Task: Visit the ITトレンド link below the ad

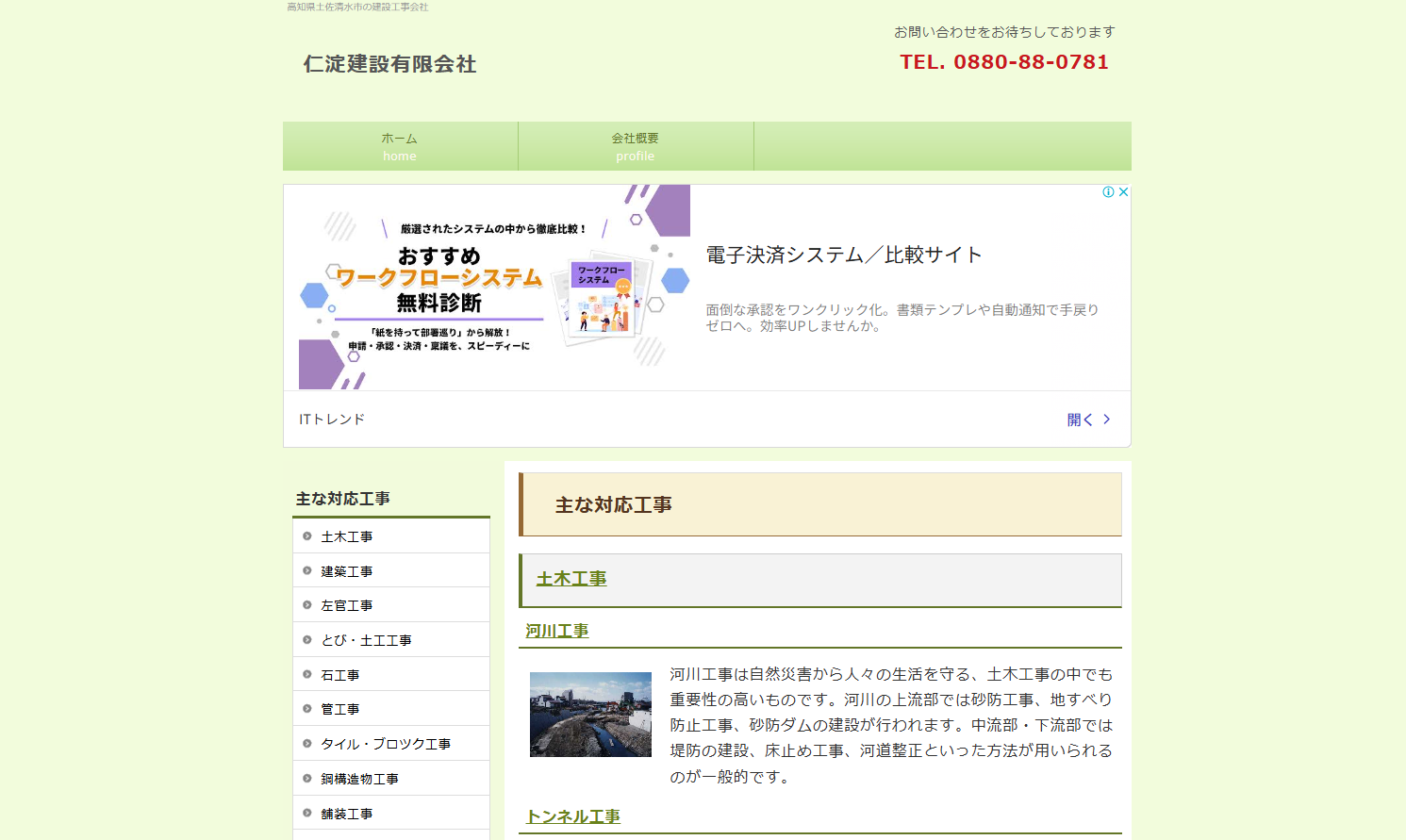Action: pos(331,419)
